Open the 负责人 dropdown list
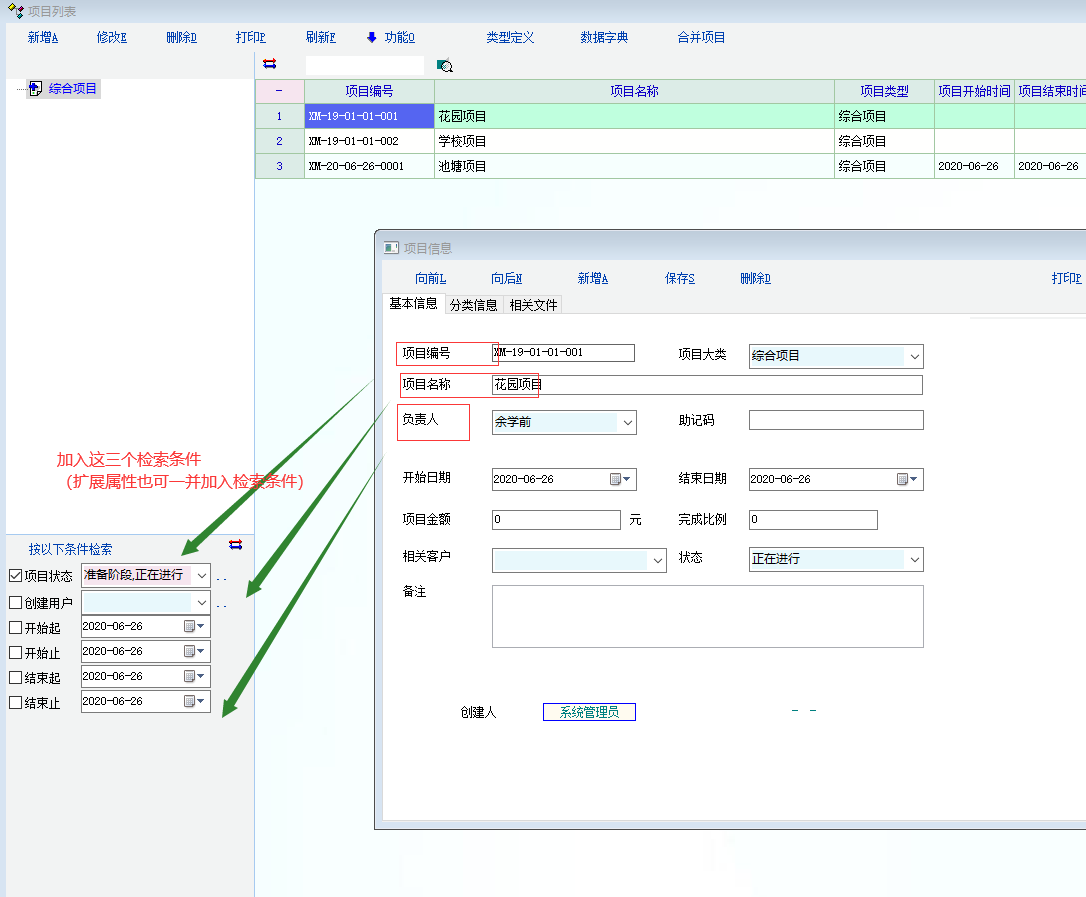Screen dimensions: 1086x897 pyautogui.click(x=628, y=423)
